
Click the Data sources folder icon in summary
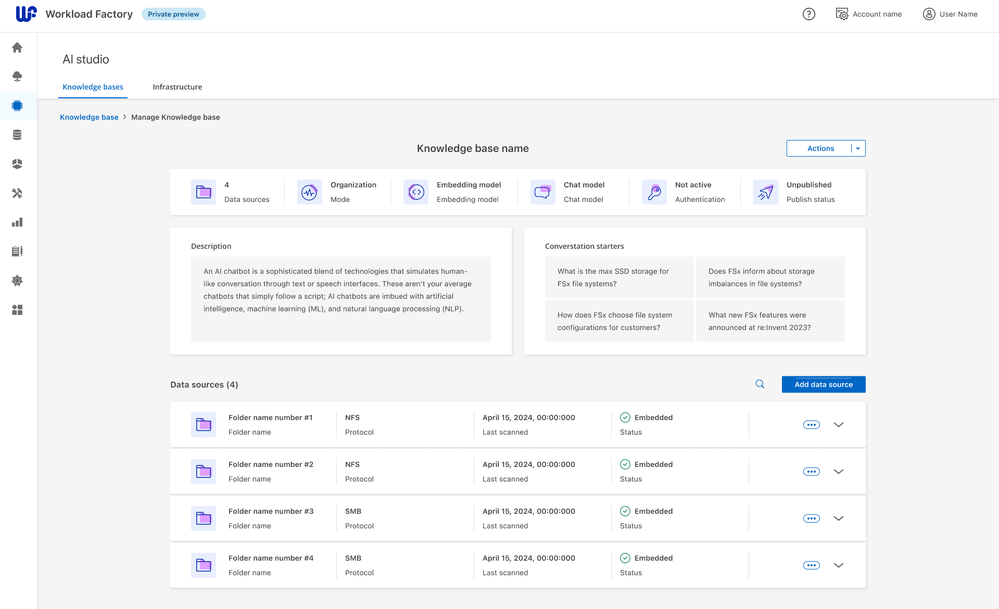click(x=203, y=192)
